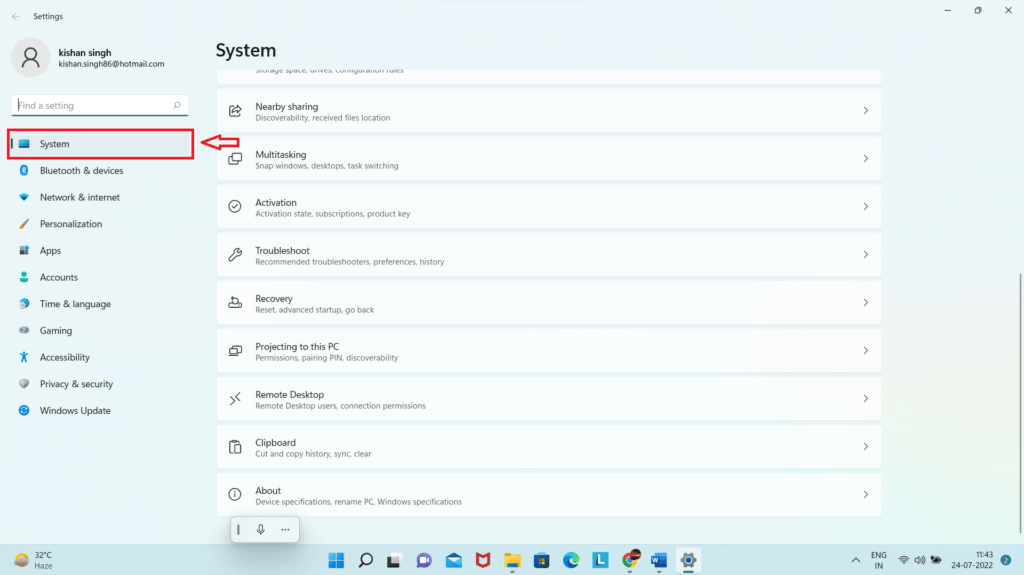Open the About row
Screen dimensions: 1024x575
[x=549, y=495]
